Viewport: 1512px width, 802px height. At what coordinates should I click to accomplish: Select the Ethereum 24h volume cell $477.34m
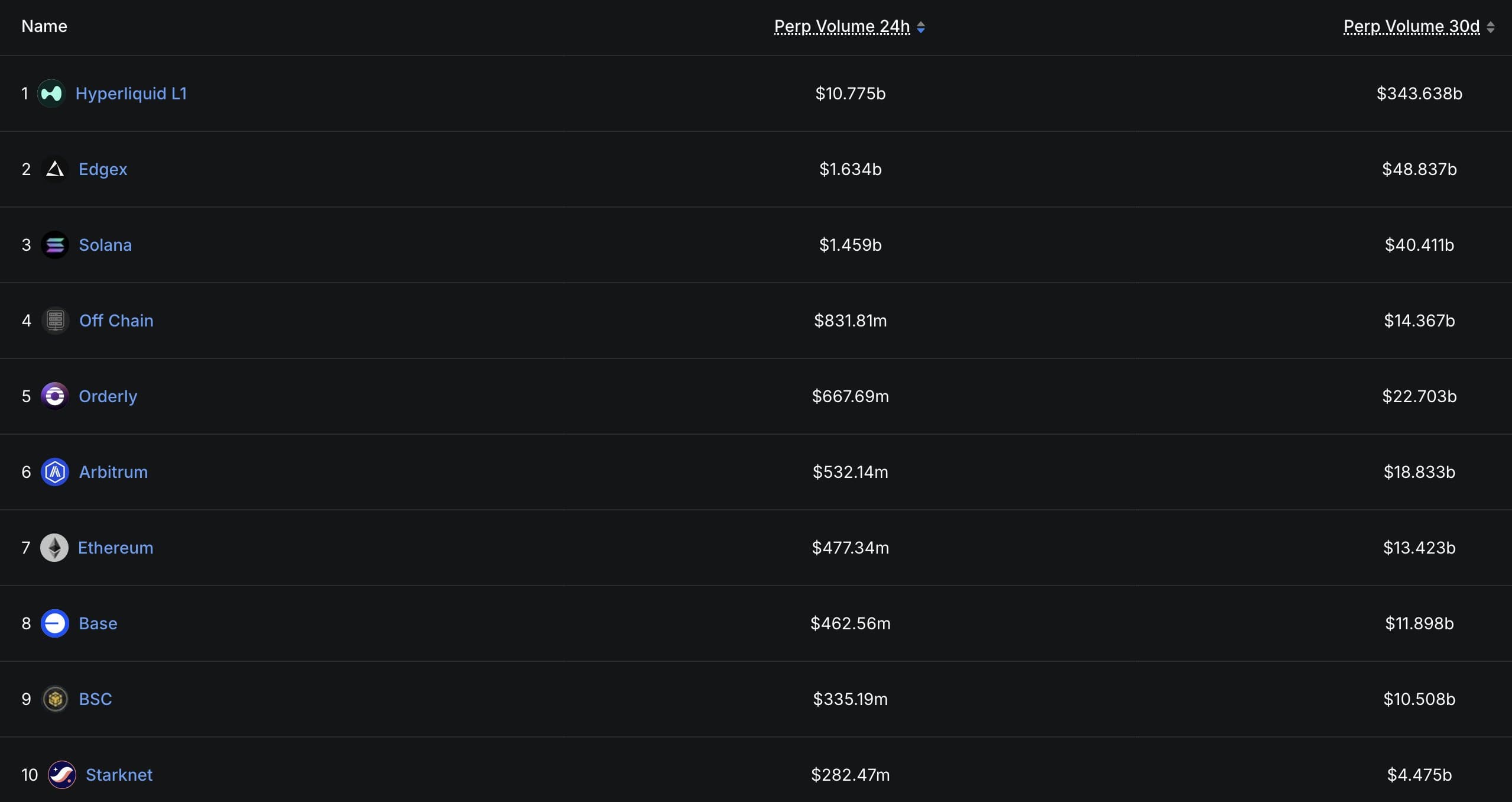tap(851, 548)
